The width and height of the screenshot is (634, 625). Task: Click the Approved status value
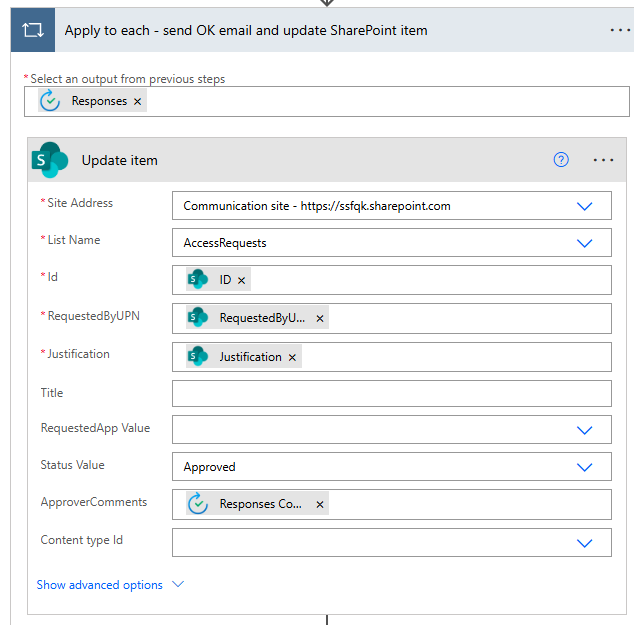coord(209,467)
